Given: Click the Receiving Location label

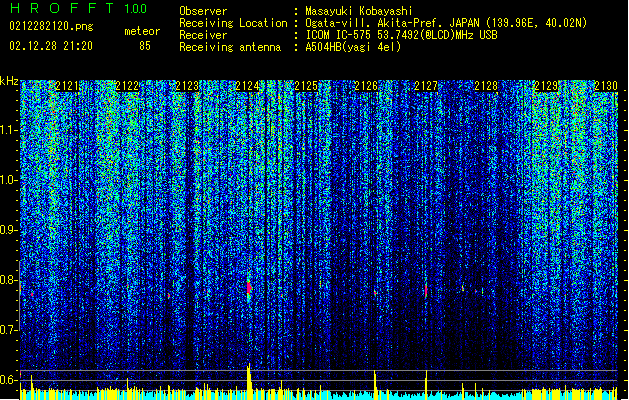Looking at the screenshot, I should pyautogui.click(x=233, y=23).
